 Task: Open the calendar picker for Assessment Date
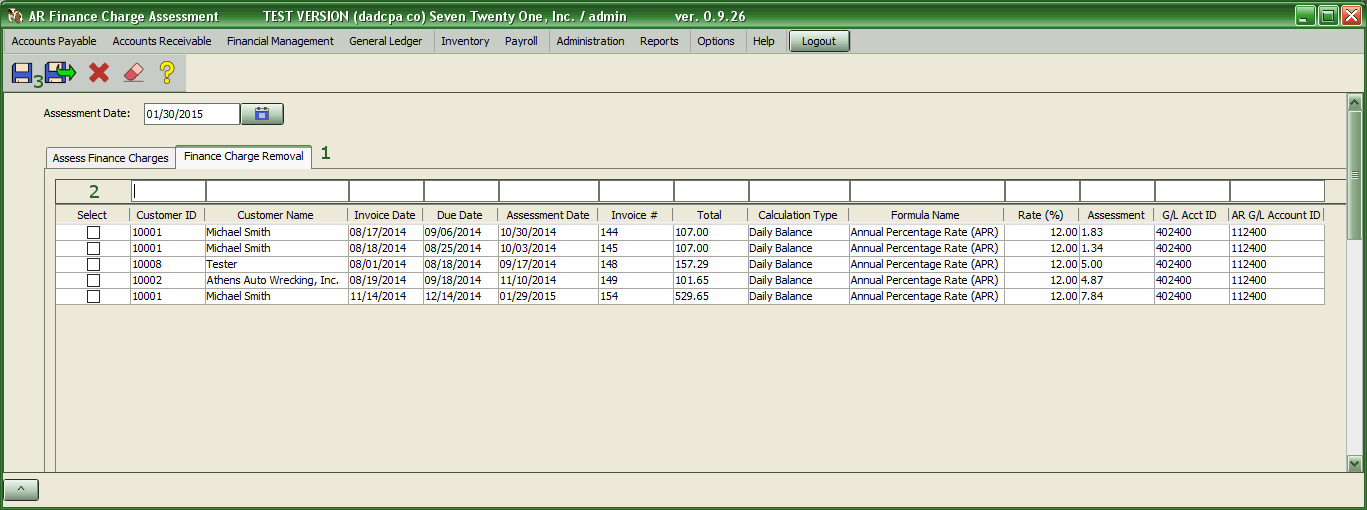pos(262,114)
